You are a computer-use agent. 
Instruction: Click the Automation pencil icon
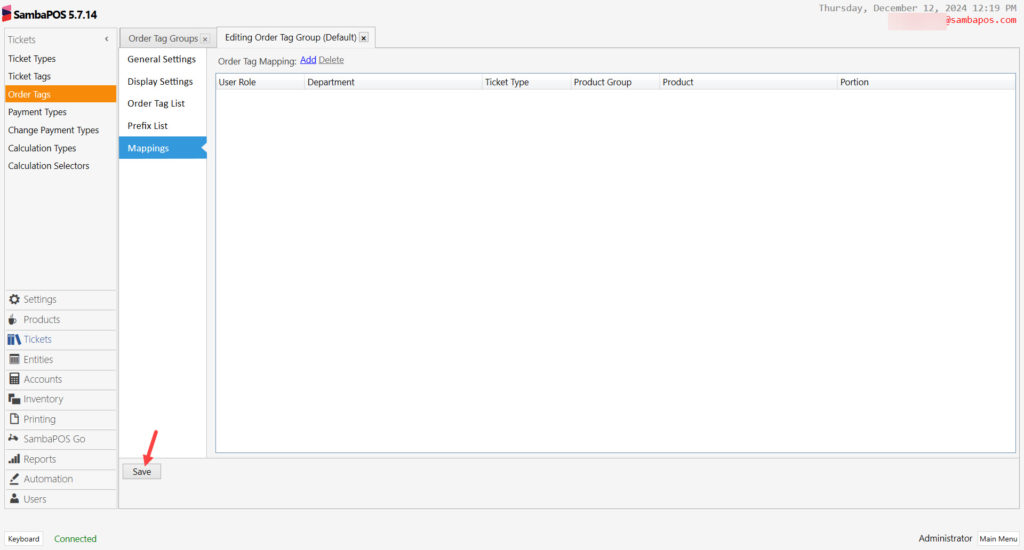(14, 479)
